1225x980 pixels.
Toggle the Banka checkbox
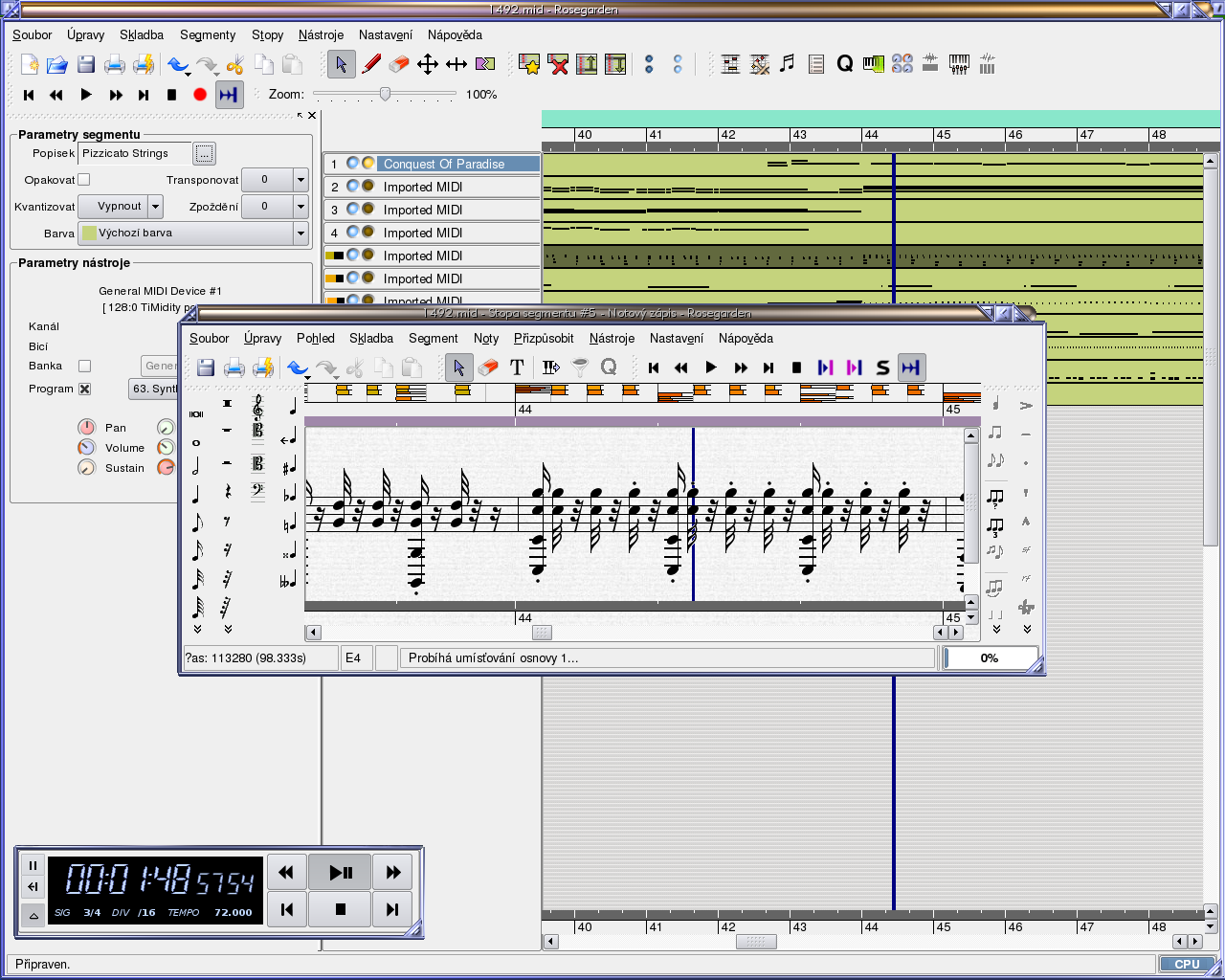[84, 366]
